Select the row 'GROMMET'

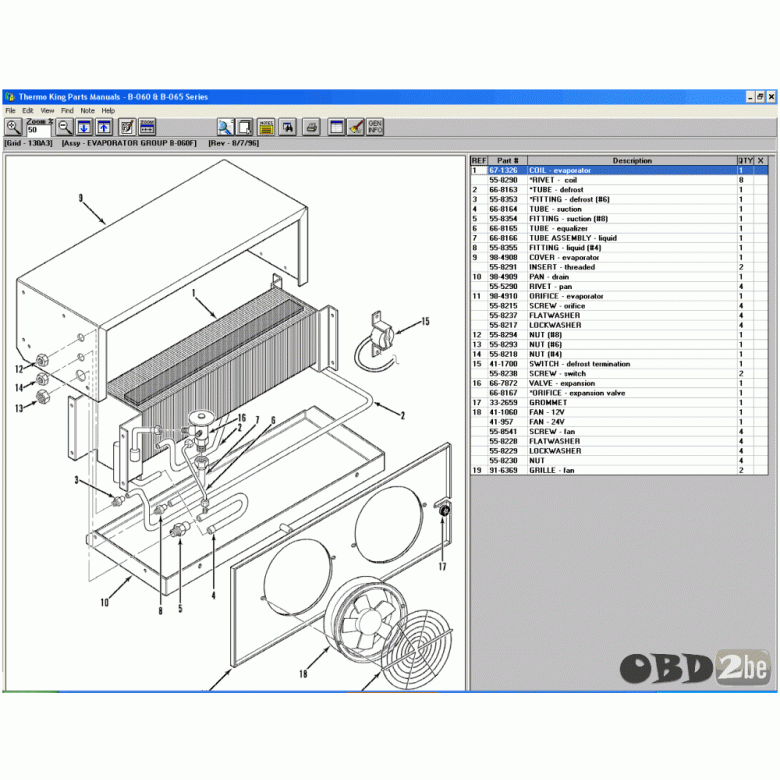[x=619, y=402]
